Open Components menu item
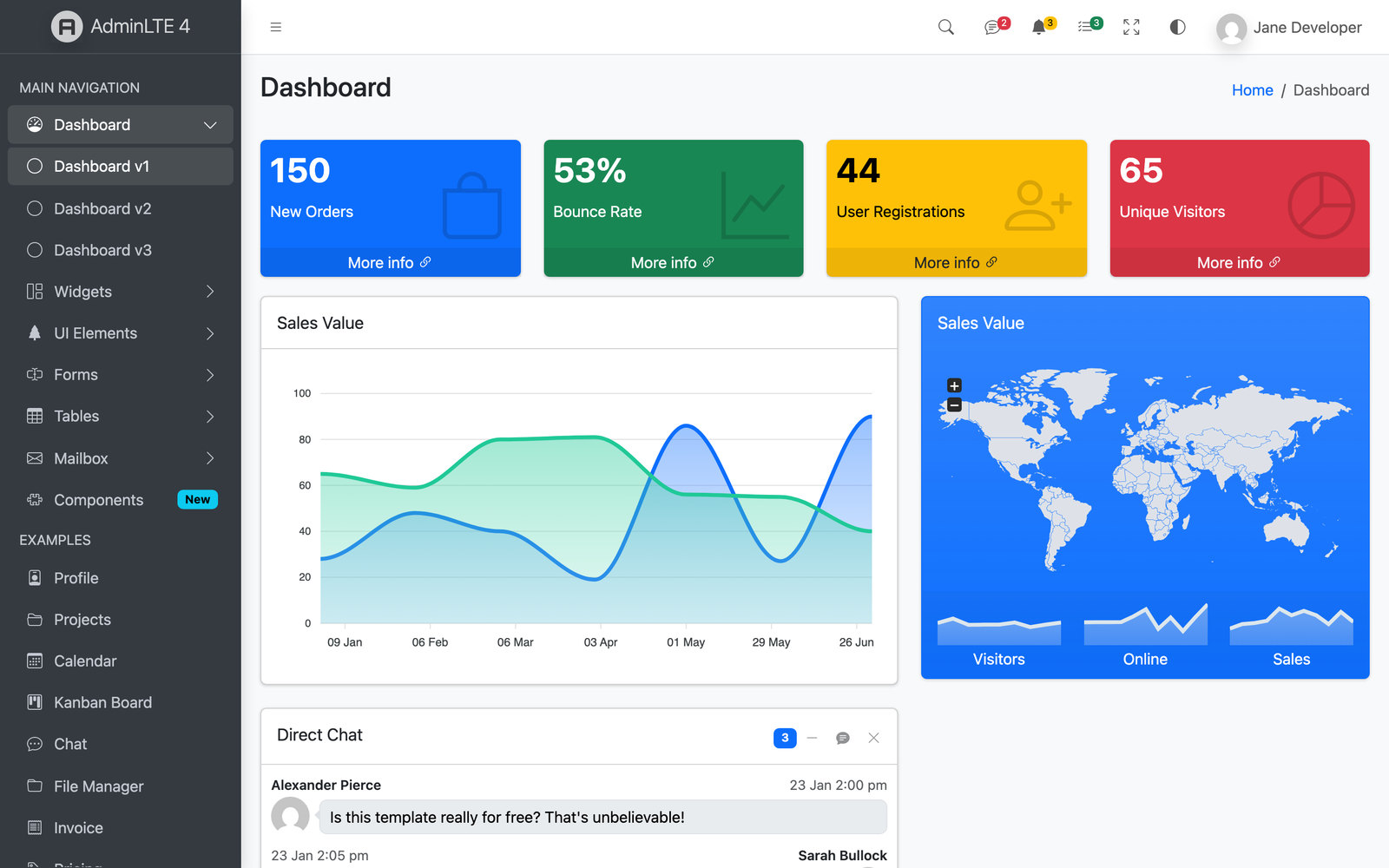Screen dimensions: 1389x868 click(121, 500)
